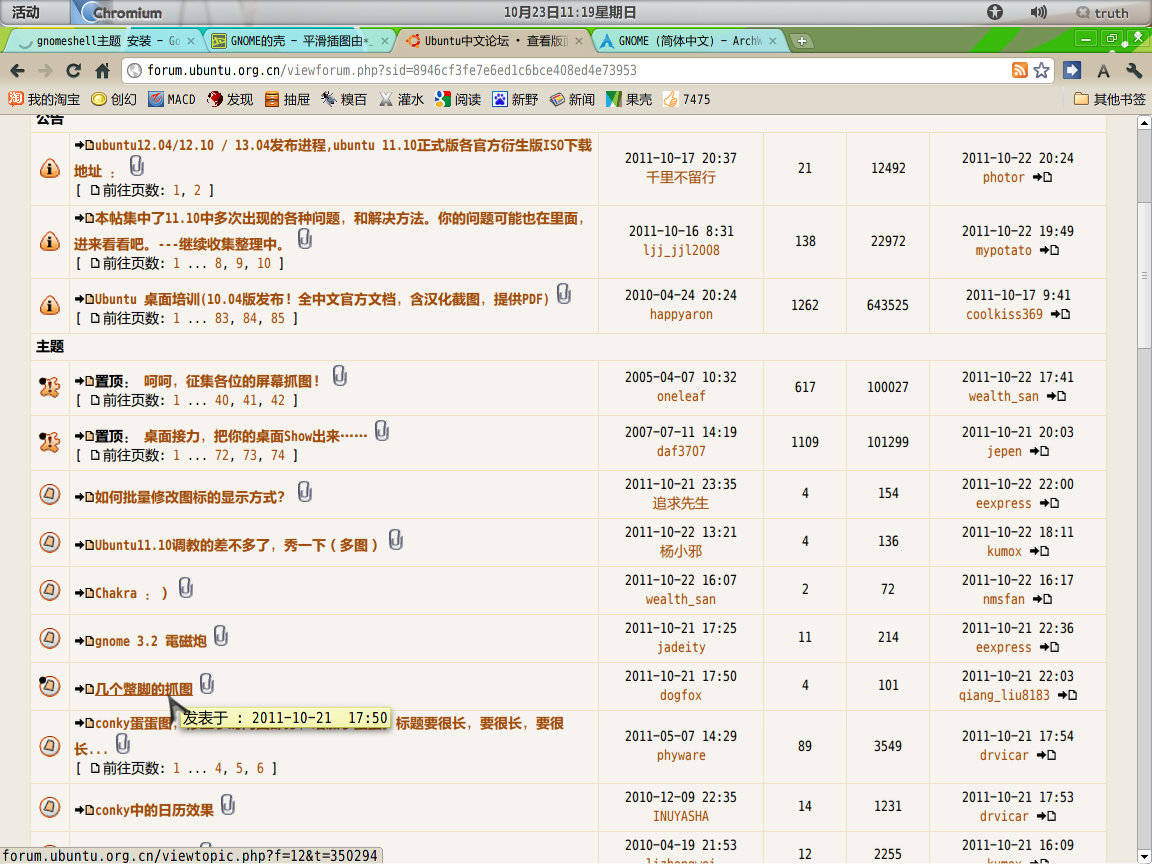The image size is (1152, 864).
Task: Open the 活动 activities overview
Action: point(26,12)
